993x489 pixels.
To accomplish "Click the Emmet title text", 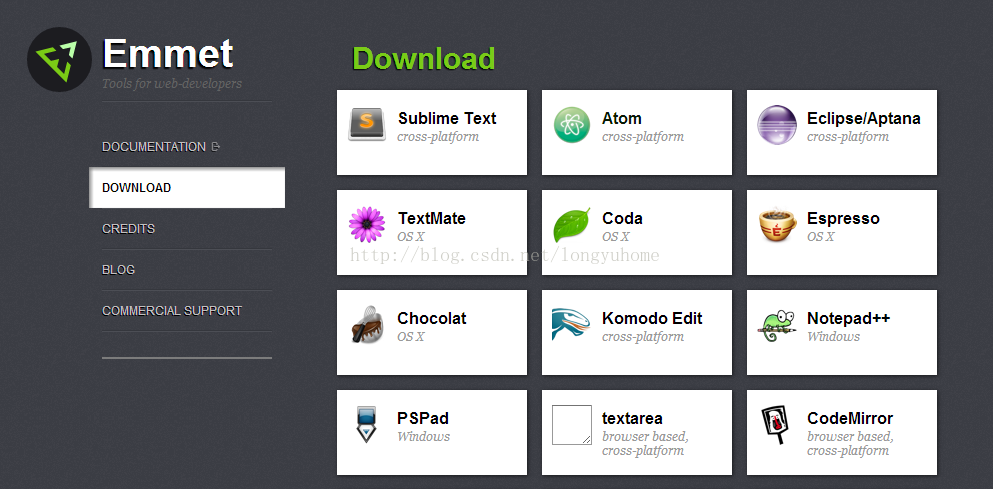I will coord(167,53).
